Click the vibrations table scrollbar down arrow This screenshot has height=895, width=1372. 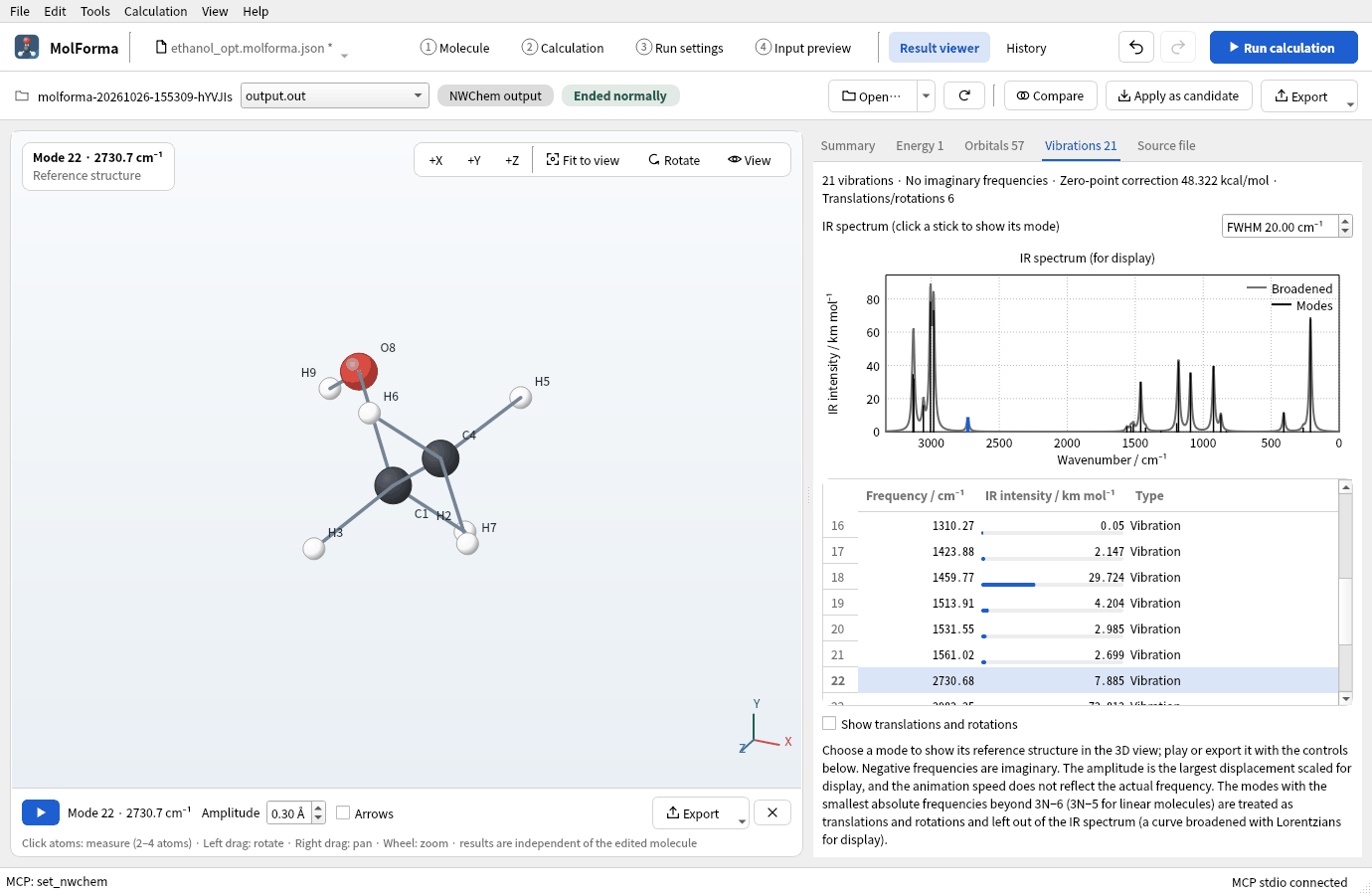[1345, 698]
